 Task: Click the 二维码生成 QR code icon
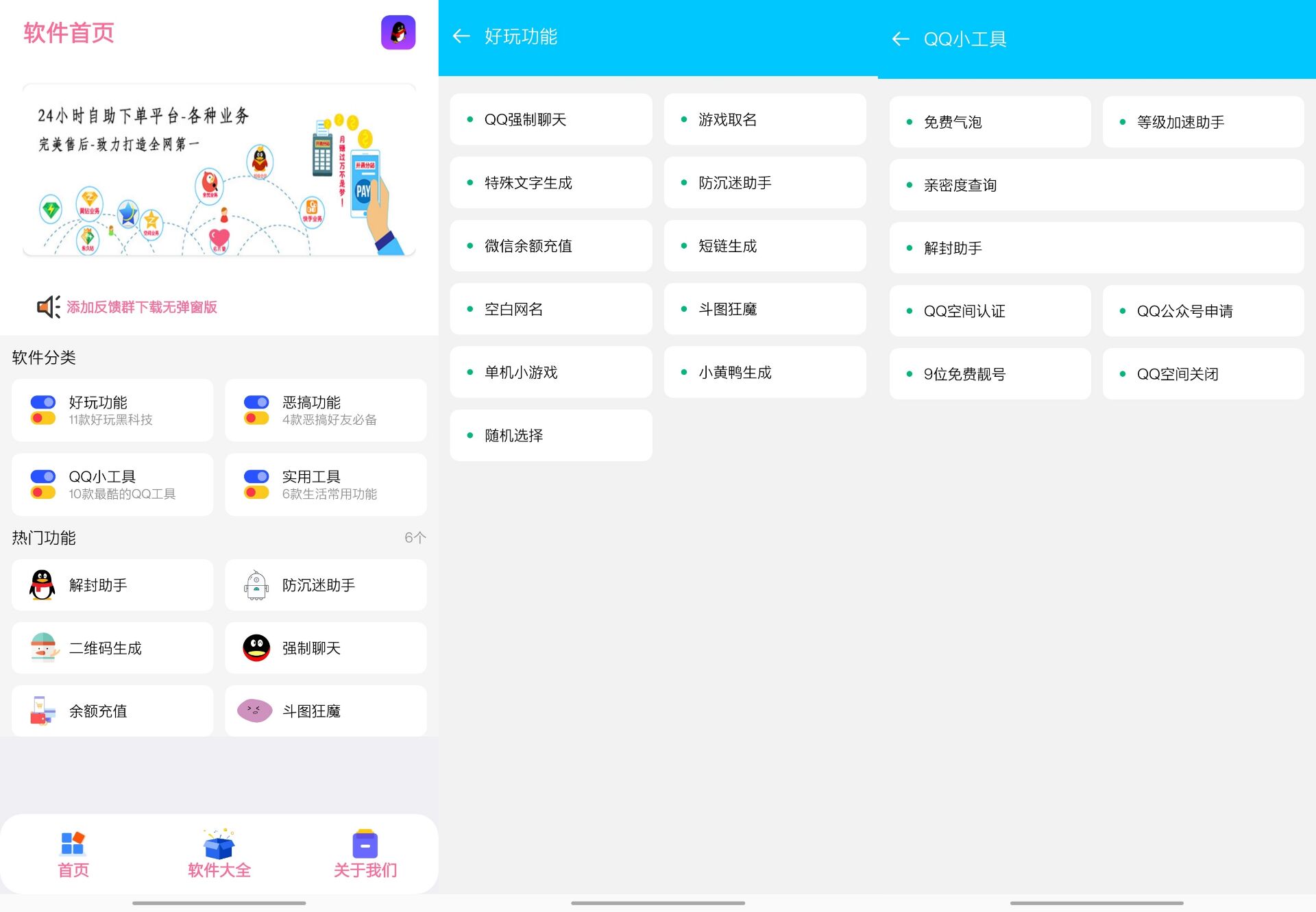coord(42,648)
